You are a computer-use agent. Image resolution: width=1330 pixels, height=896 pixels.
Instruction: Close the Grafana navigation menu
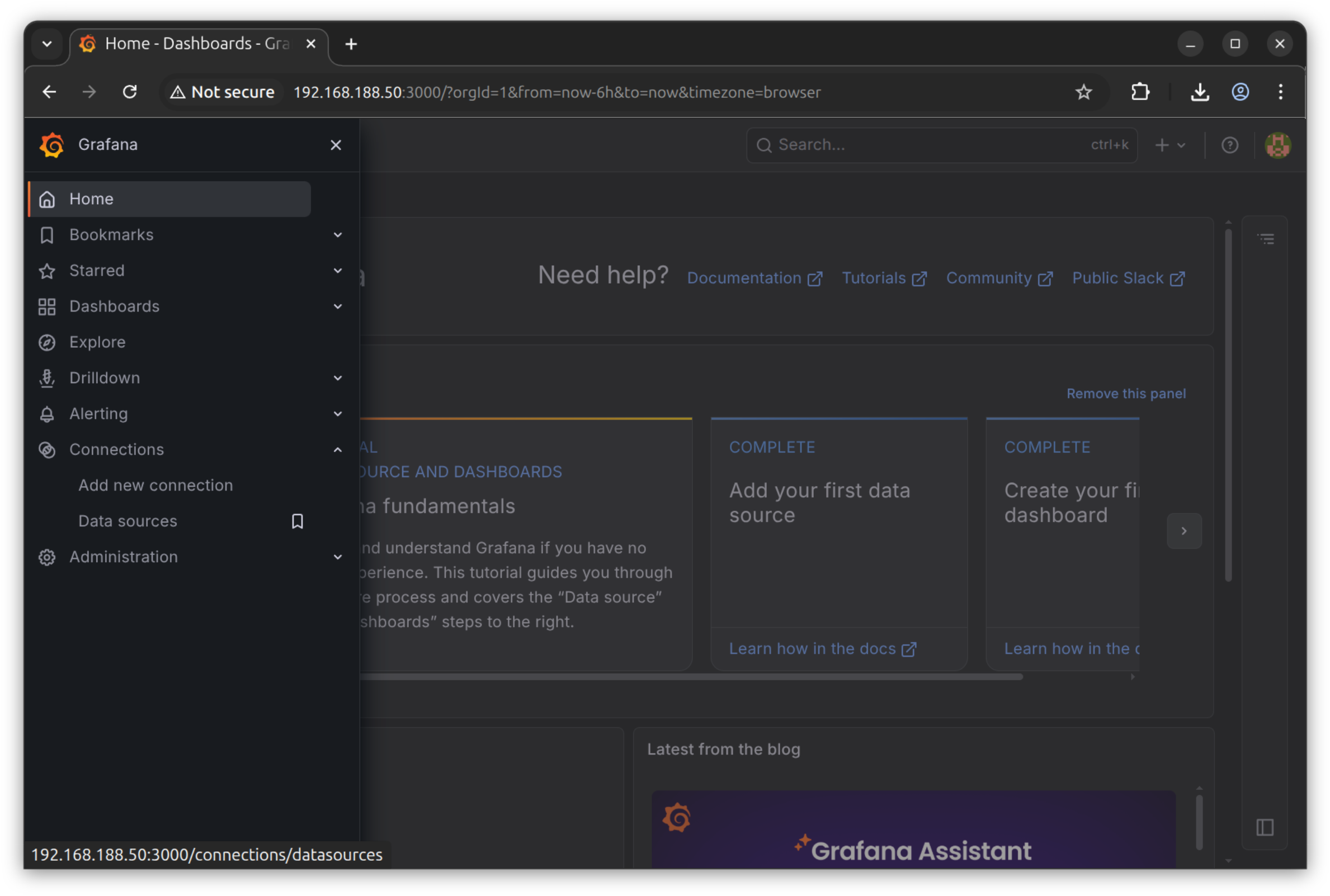tap(336, 145)
